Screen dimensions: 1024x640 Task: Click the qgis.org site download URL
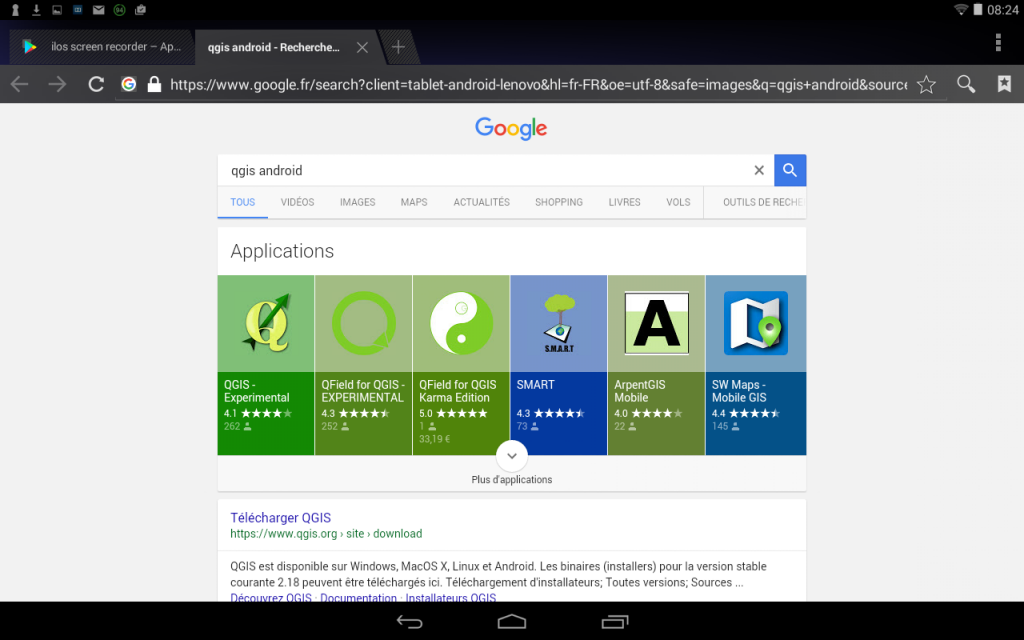click(x=326, y=534)
